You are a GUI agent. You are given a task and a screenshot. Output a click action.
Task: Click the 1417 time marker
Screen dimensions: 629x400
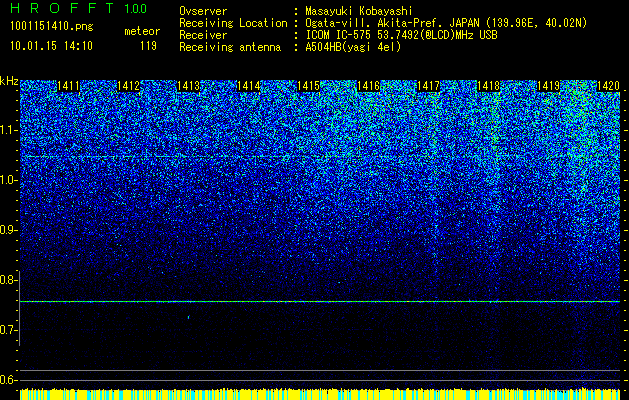tap(428, 86)
